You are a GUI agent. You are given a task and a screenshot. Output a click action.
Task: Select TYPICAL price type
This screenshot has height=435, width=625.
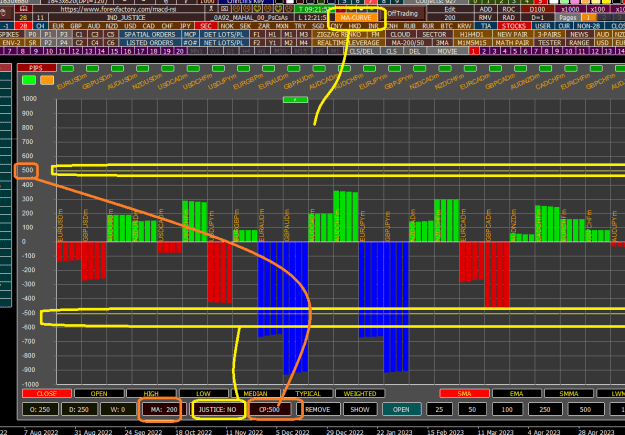tap(308, 394)
